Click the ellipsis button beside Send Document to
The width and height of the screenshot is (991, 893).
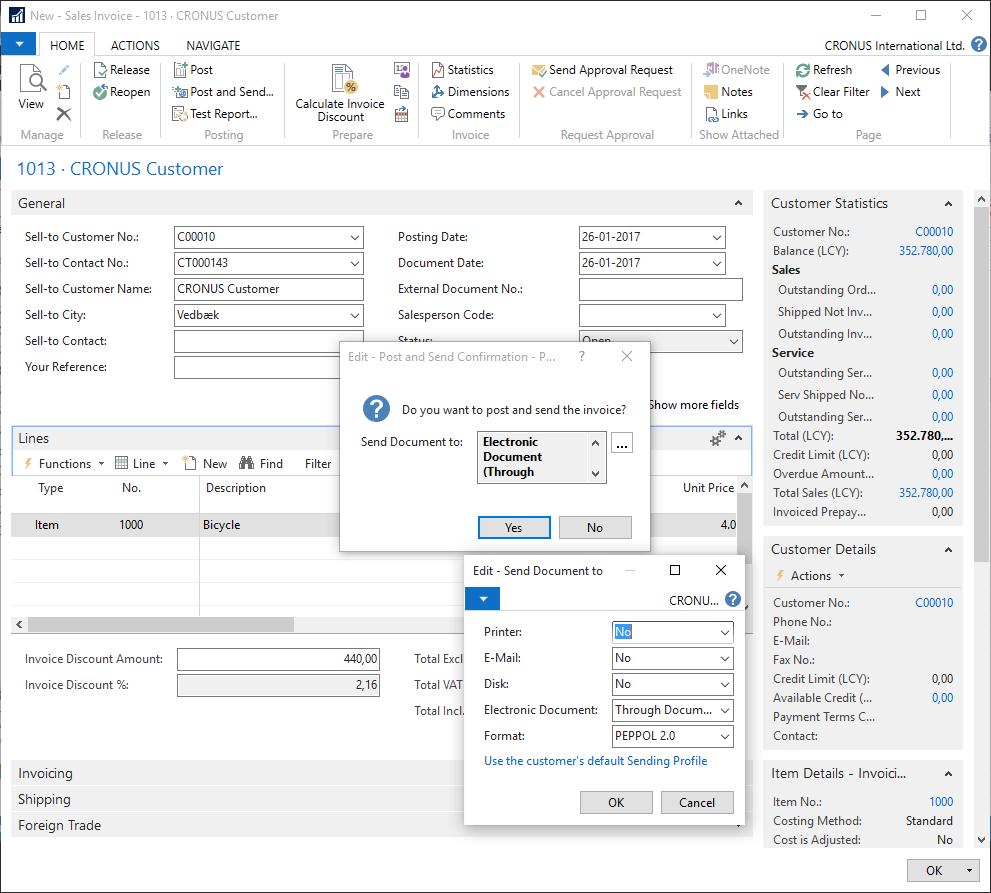tap(622, 444)
